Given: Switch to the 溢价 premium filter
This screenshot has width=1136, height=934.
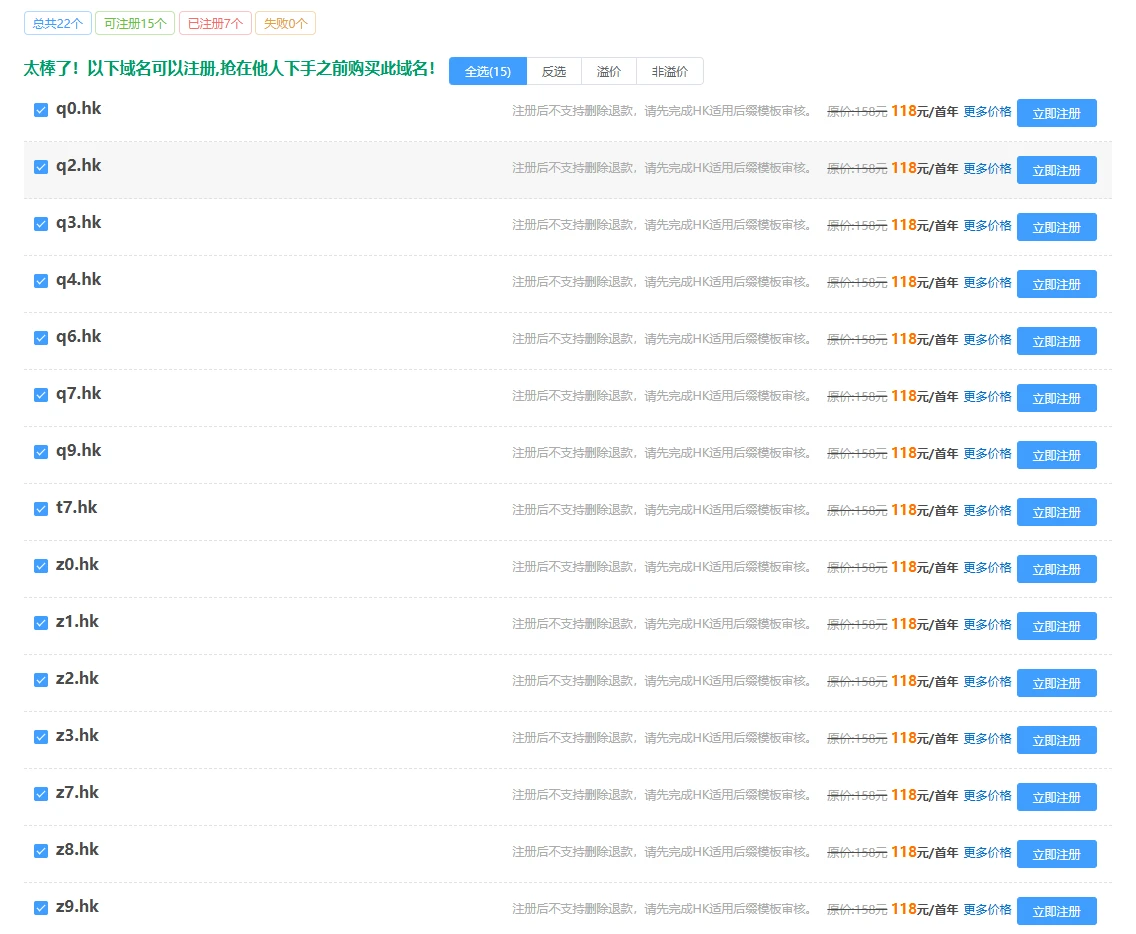Looking at the screenshot, I should tap(608, 72).
